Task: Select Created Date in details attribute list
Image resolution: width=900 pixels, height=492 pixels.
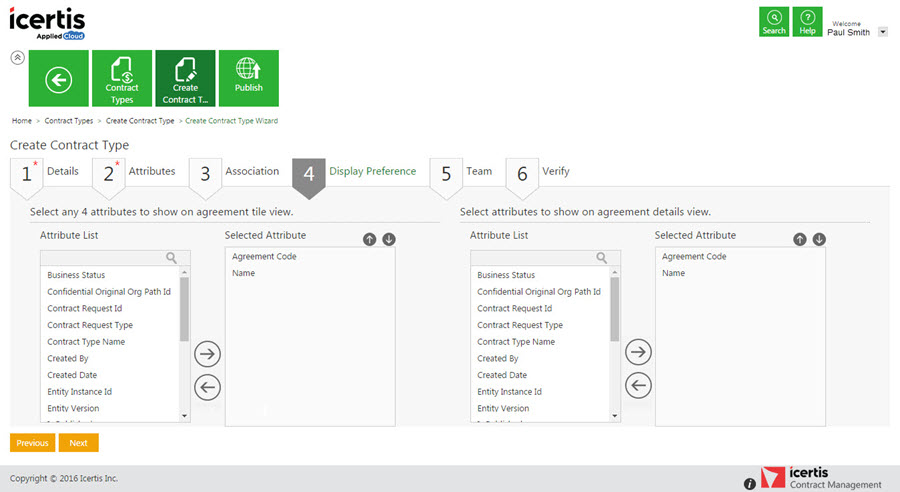Action: coord(500,375)
